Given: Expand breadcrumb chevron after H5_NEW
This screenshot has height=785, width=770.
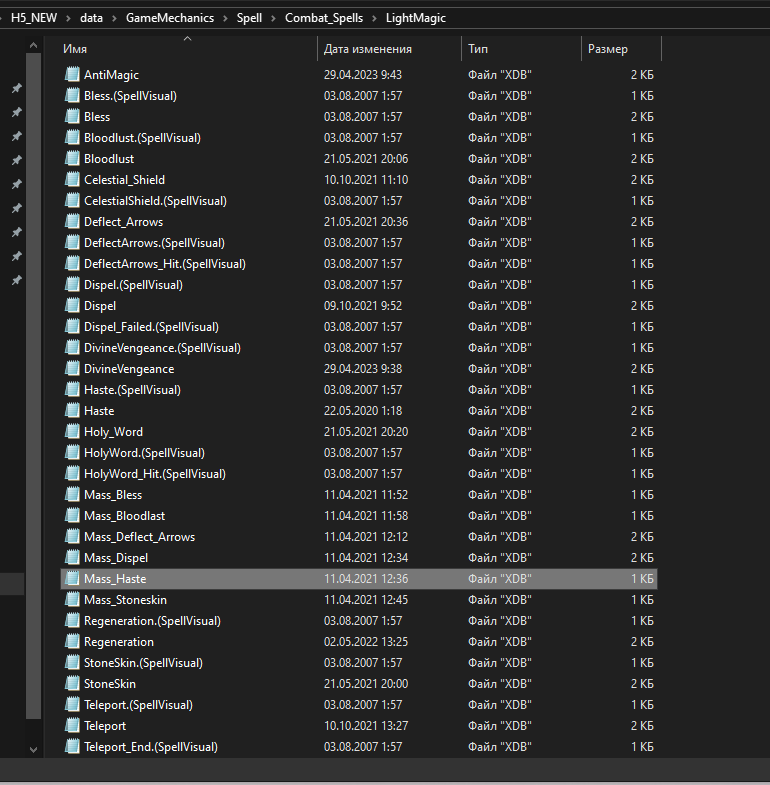Looking at the screenshot, I should 68,19.
